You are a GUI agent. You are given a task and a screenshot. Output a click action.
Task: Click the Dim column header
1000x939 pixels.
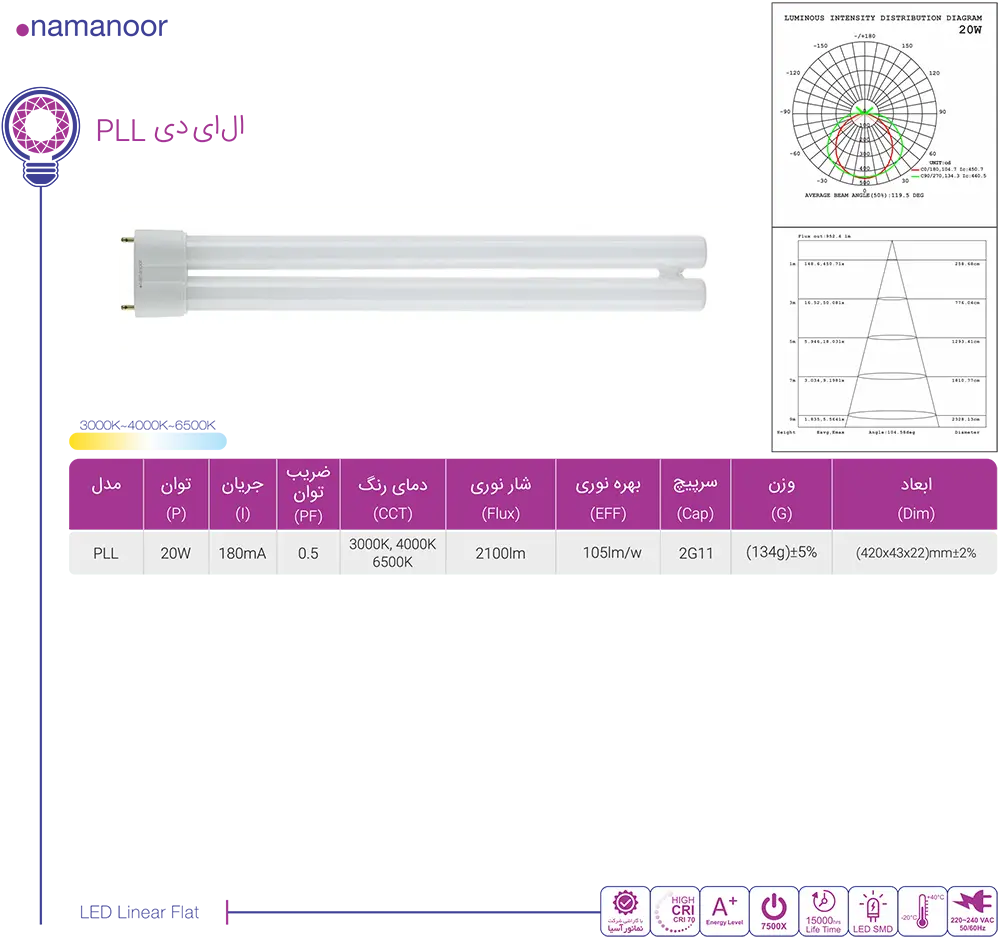(915, 497)
